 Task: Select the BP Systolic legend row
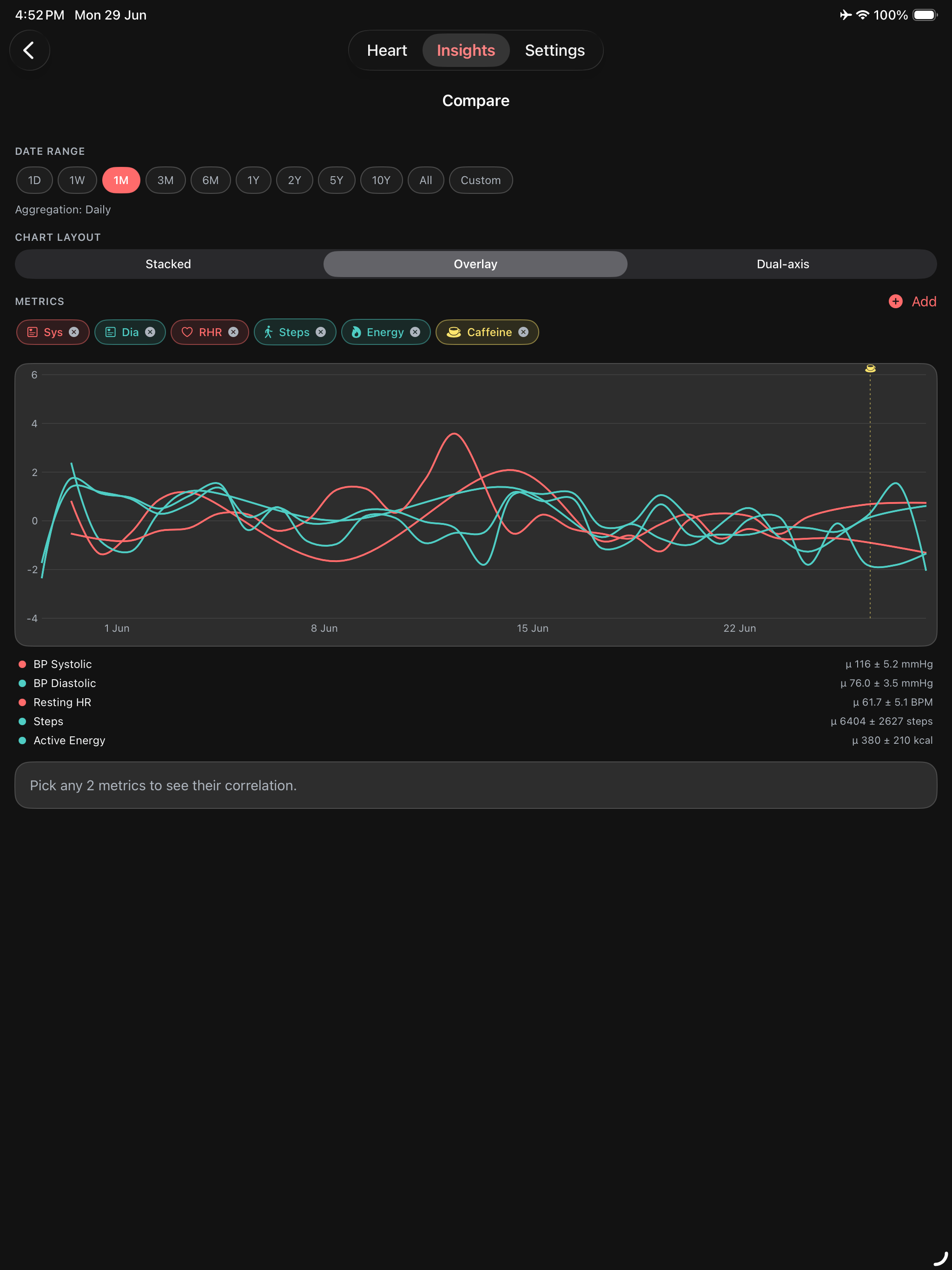coord(476,664)
